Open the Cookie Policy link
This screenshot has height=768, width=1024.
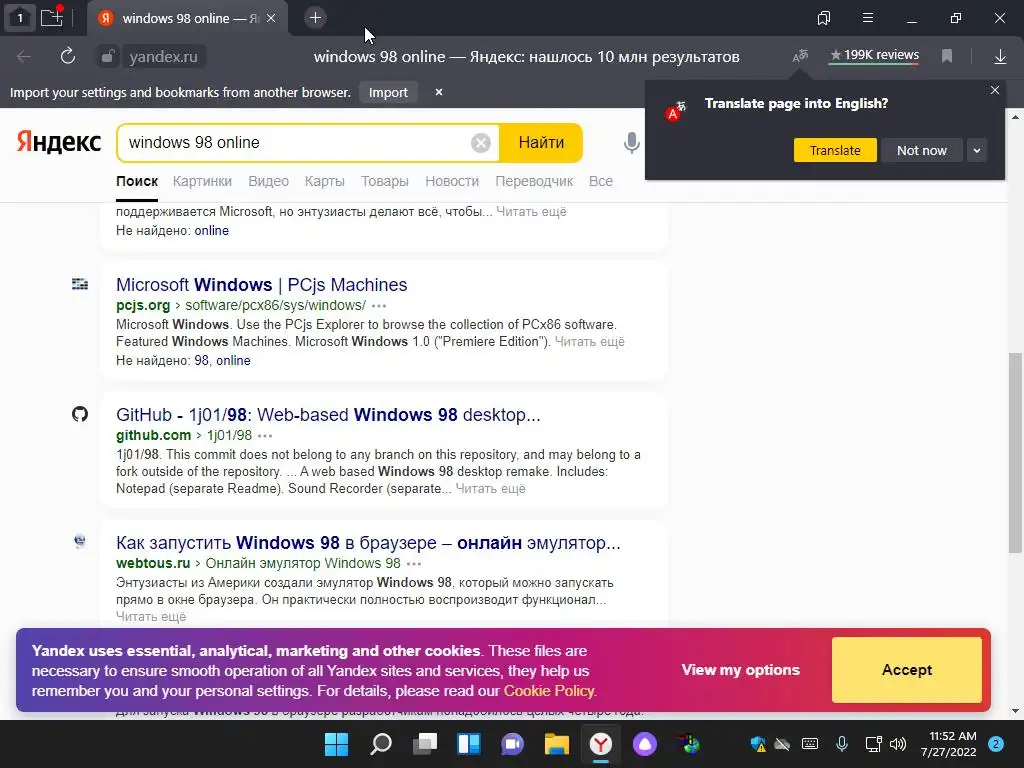tap(549, 691)
